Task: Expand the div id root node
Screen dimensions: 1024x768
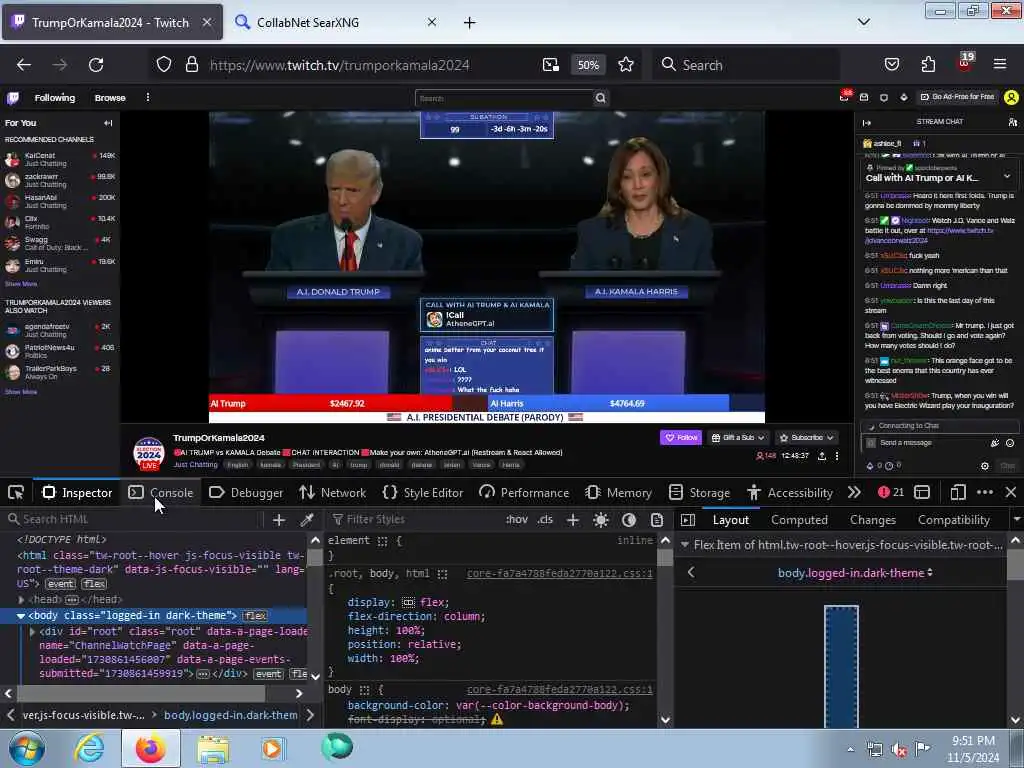Action: pos(32,632)
